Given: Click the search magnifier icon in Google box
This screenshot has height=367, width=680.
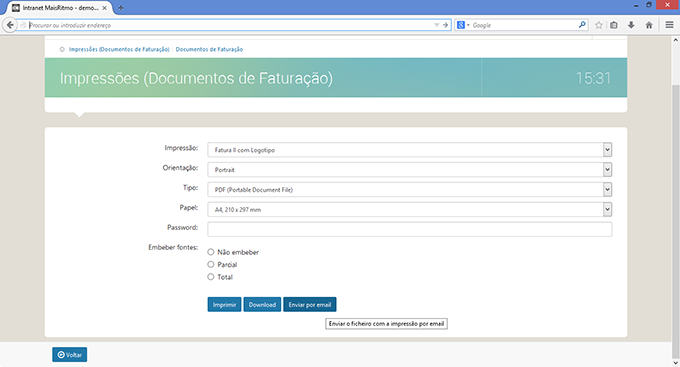Looking at the screenshot, I should [x=582, y=25].
